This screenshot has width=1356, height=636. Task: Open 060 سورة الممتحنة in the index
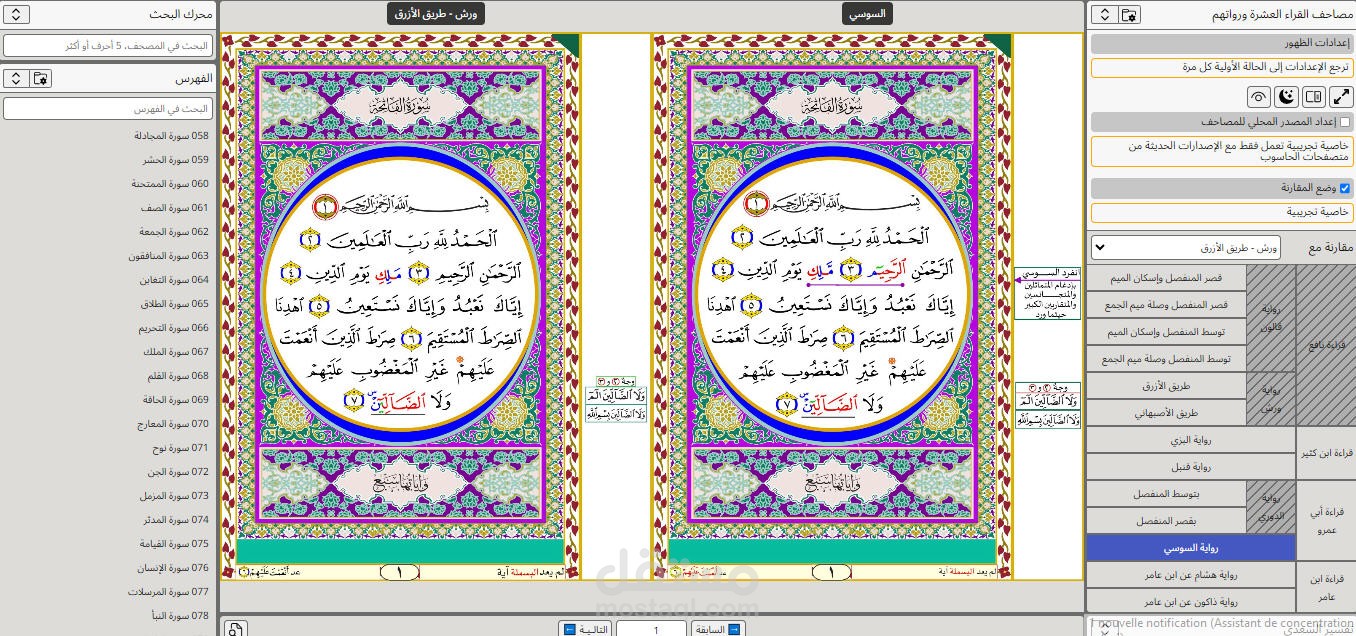170,184
